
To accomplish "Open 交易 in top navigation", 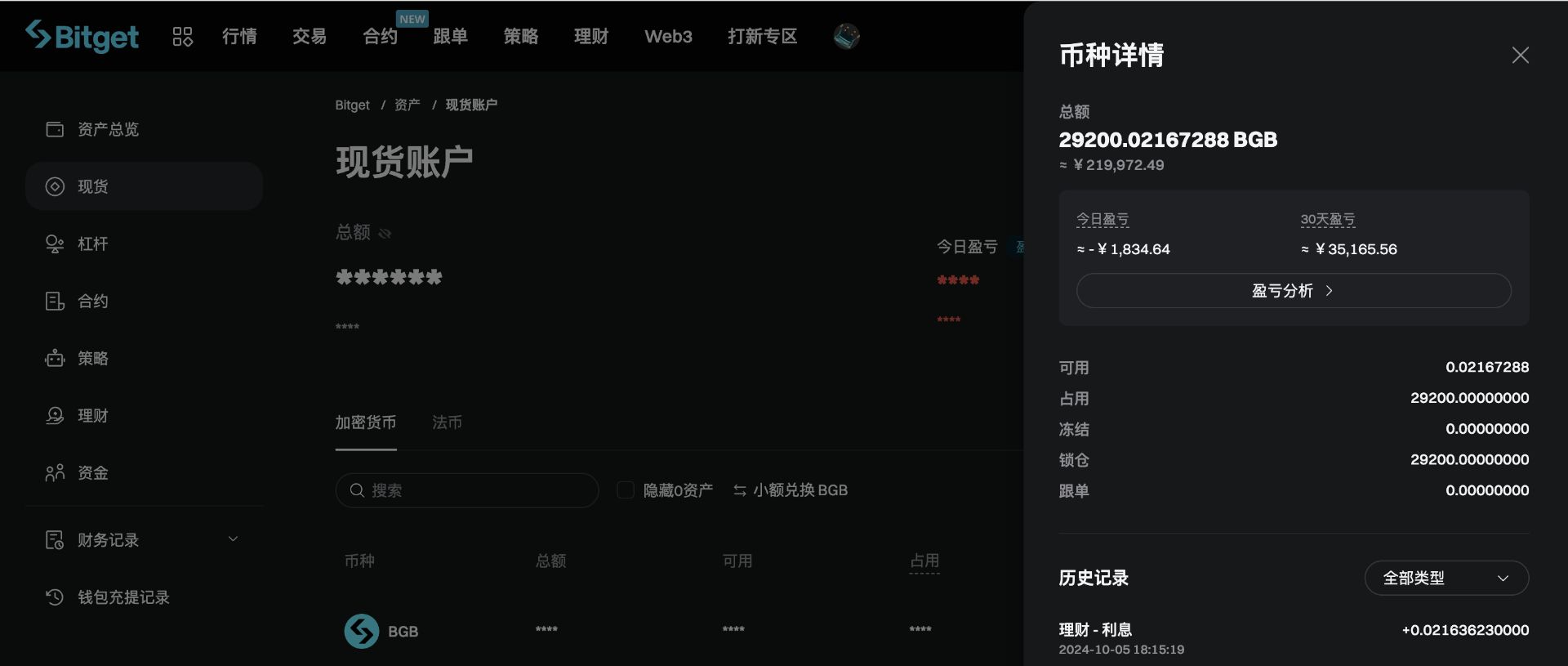I will point(310,36).
